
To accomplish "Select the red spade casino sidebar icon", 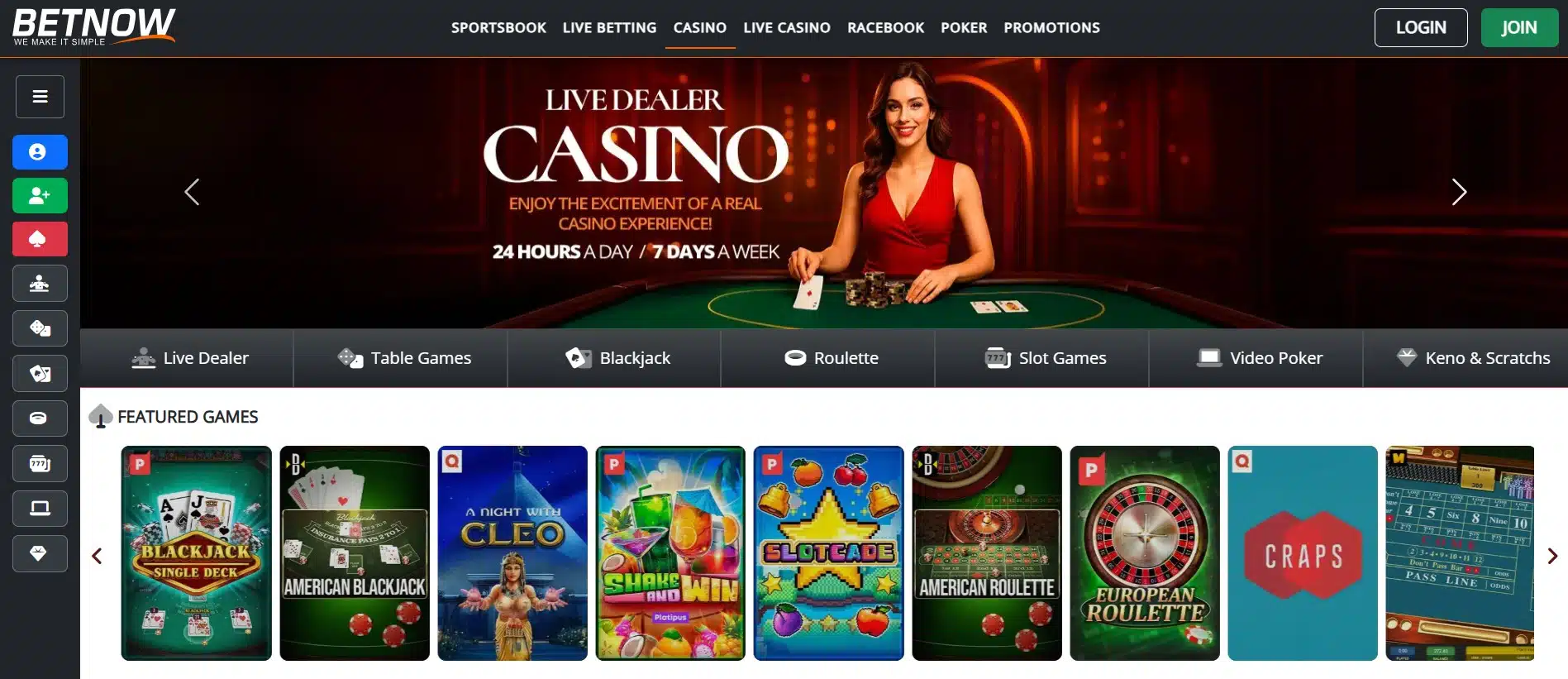I will click(x=40, y=240).
